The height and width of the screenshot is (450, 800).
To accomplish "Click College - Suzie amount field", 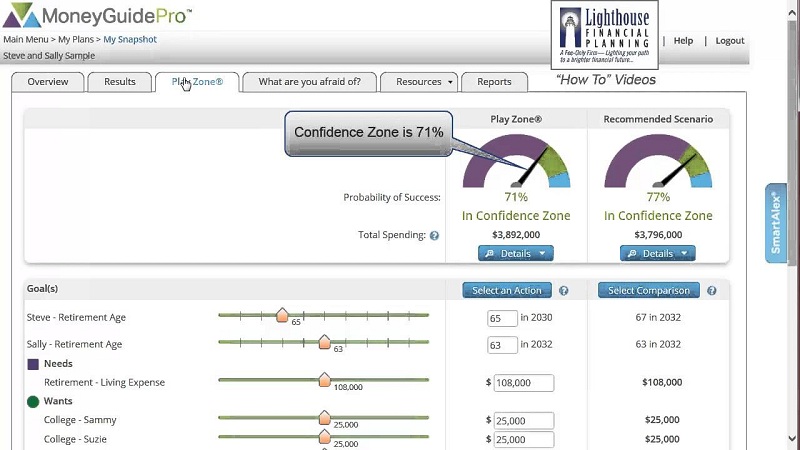I will coord(523,439).
